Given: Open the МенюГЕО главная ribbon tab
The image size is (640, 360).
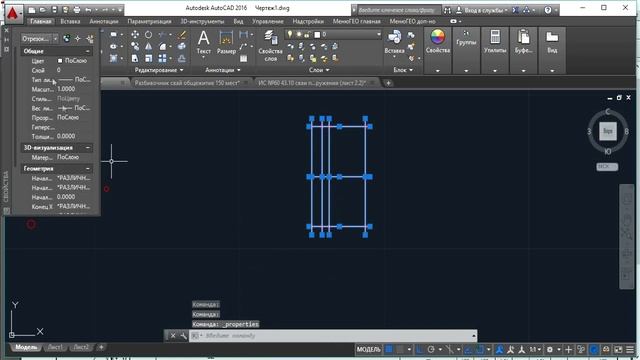Looking at the screenshot, I should coord(356,21).
